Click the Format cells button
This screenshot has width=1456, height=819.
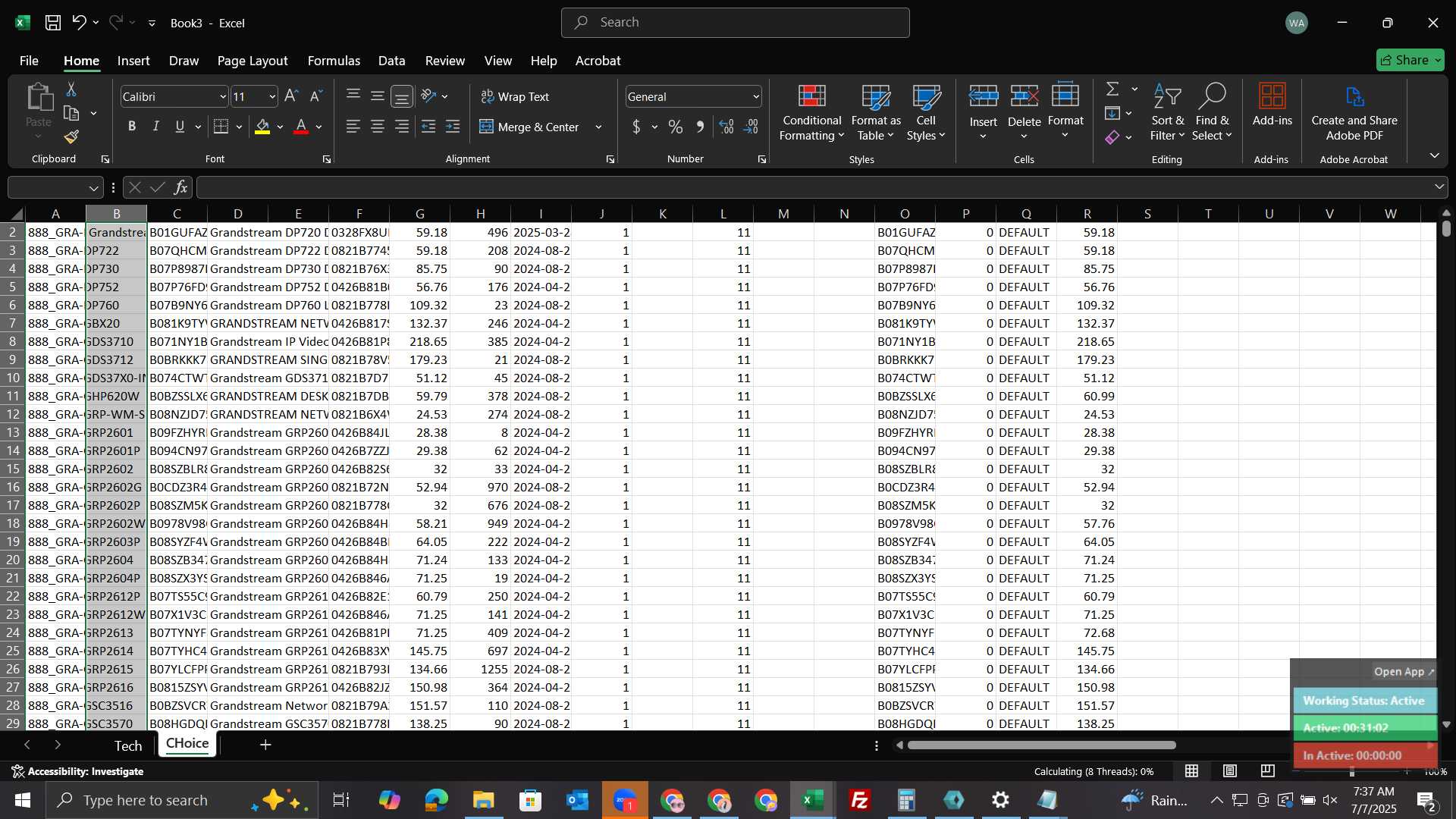click(1065, 111)
